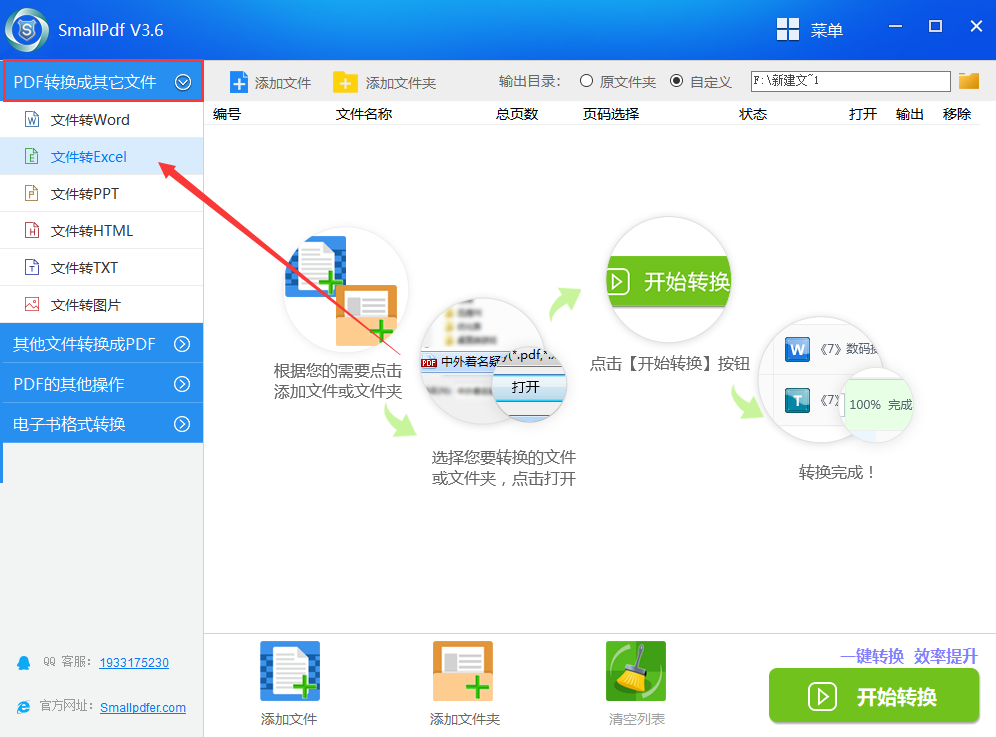This screenshot has height=737, width=996.
Task: Click the top toolbar 添加文件 plus icon
Action: 239,82
